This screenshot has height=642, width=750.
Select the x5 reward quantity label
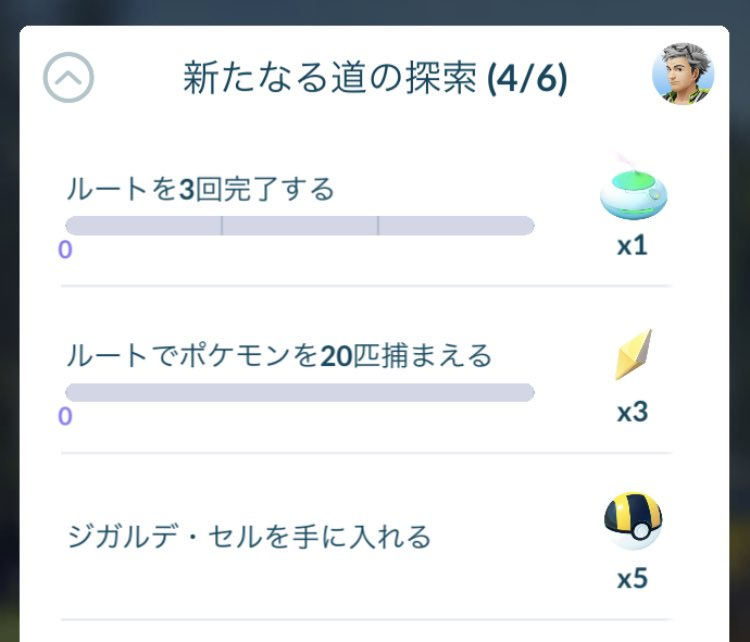(x=632, y=578)
